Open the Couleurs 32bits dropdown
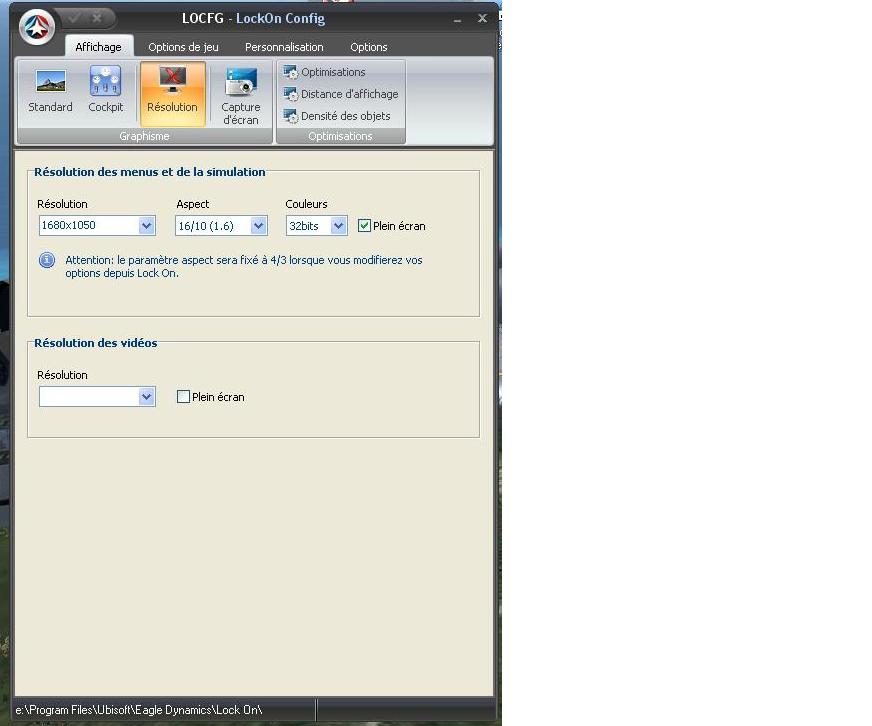Image resolution: width=872 pixels, height=726 pixels. click(338, 226)
